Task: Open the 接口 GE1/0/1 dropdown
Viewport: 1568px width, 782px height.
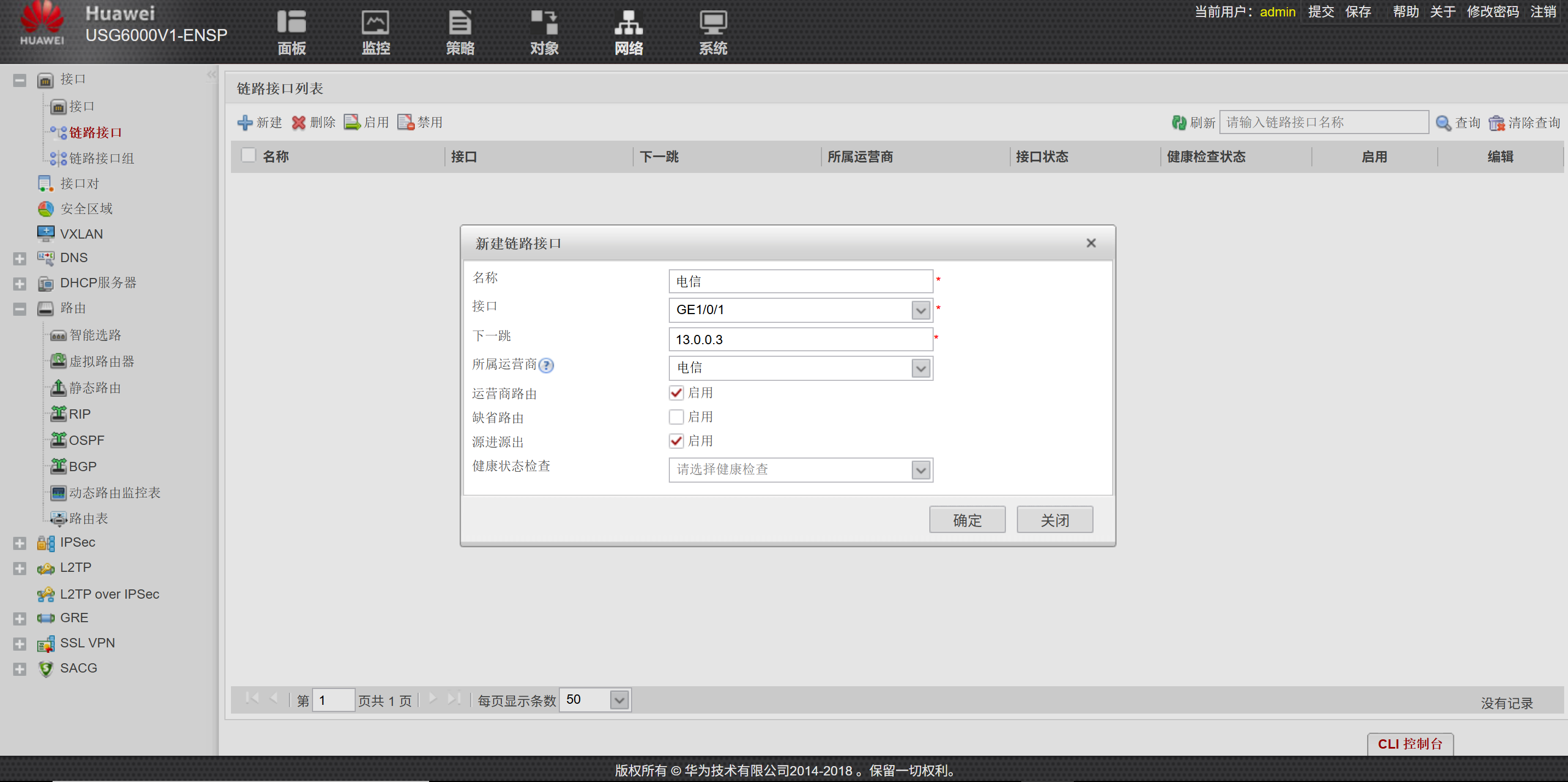Action: click(921, 310)
